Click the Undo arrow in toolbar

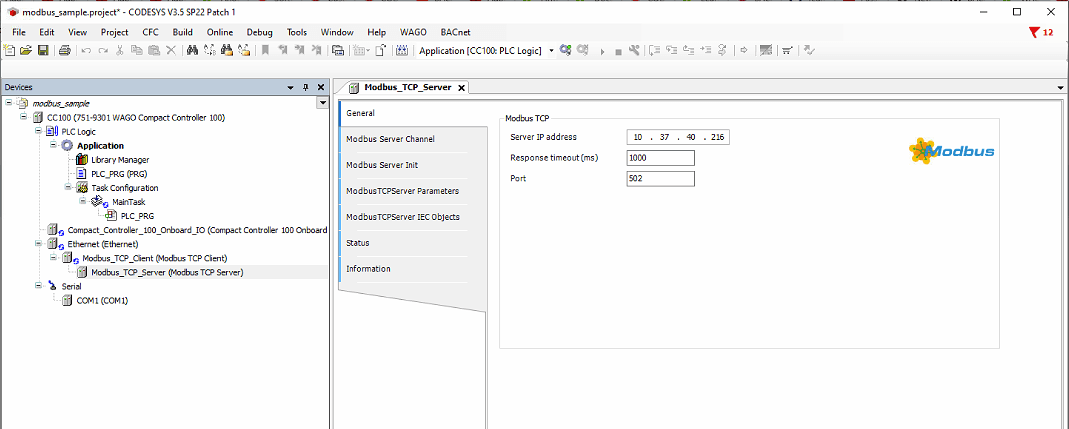coord(86,50)
